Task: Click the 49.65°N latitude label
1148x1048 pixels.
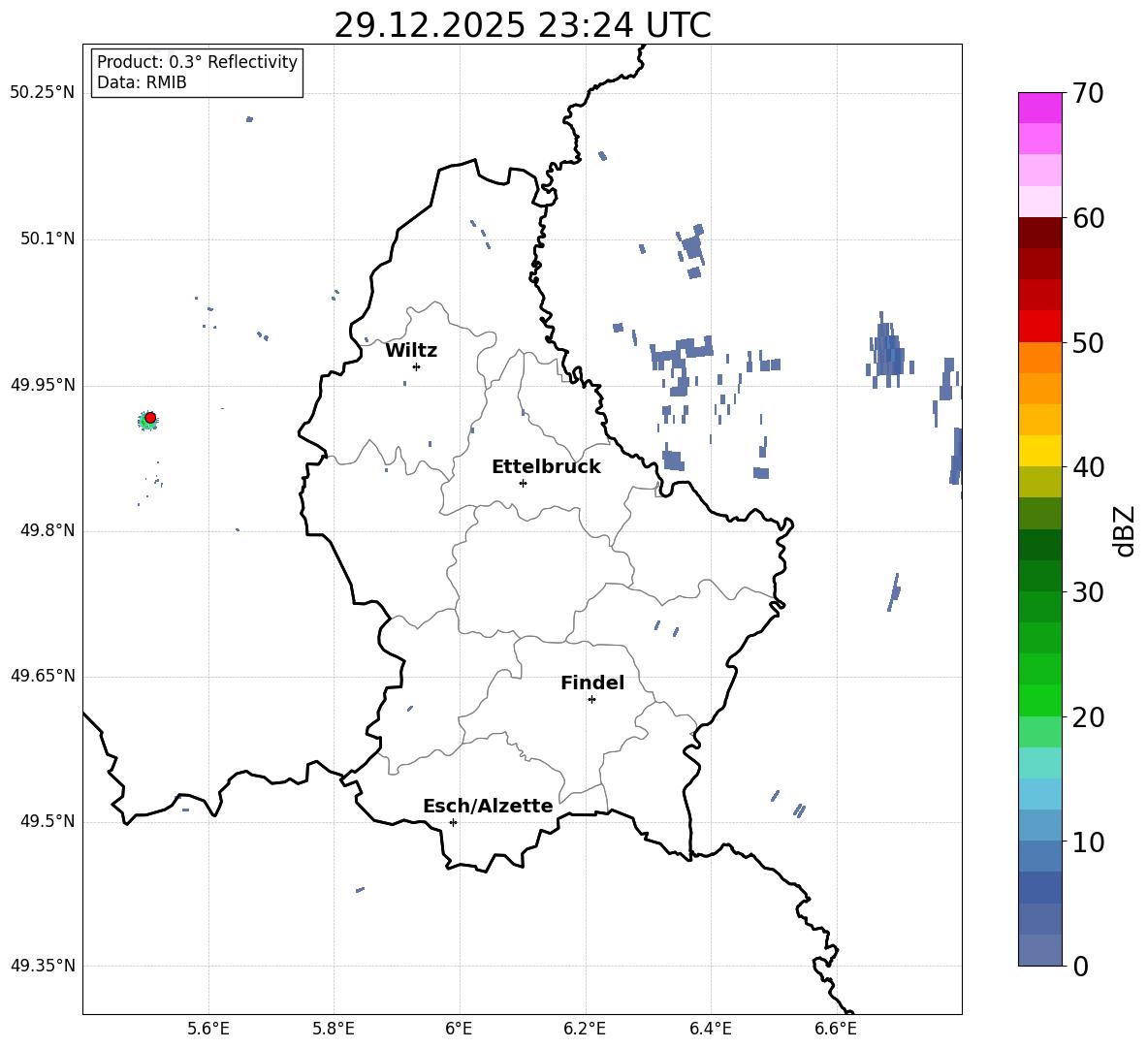Action: pos(43,676)
